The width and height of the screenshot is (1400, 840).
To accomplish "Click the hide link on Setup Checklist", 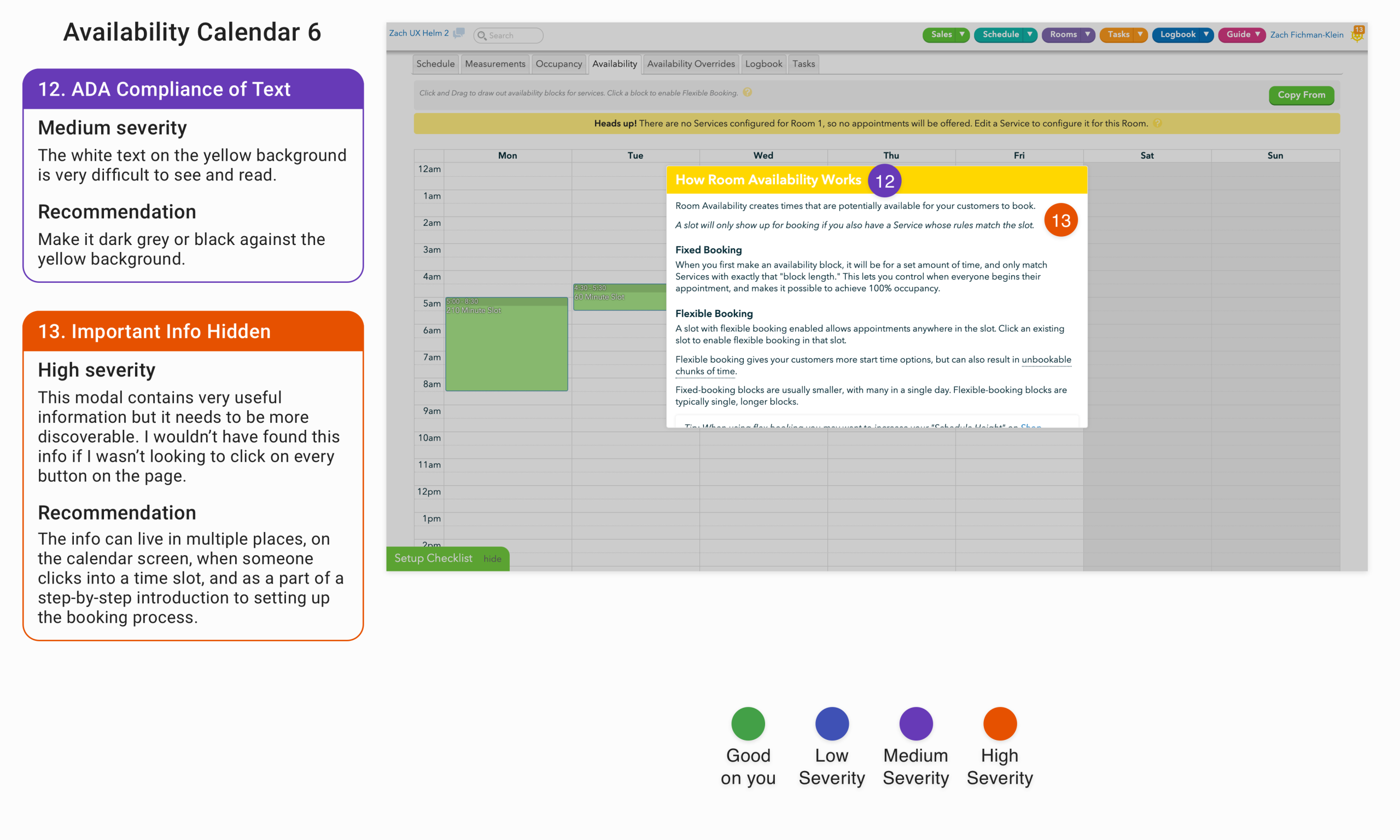I will click(x=492, y=559).
